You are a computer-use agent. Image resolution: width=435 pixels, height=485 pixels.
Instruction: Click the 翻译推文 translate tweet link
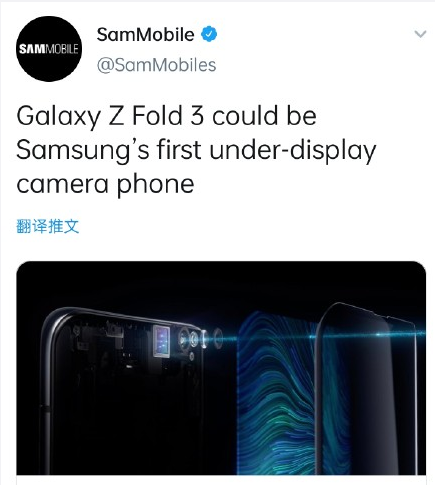tap(48, 226)
